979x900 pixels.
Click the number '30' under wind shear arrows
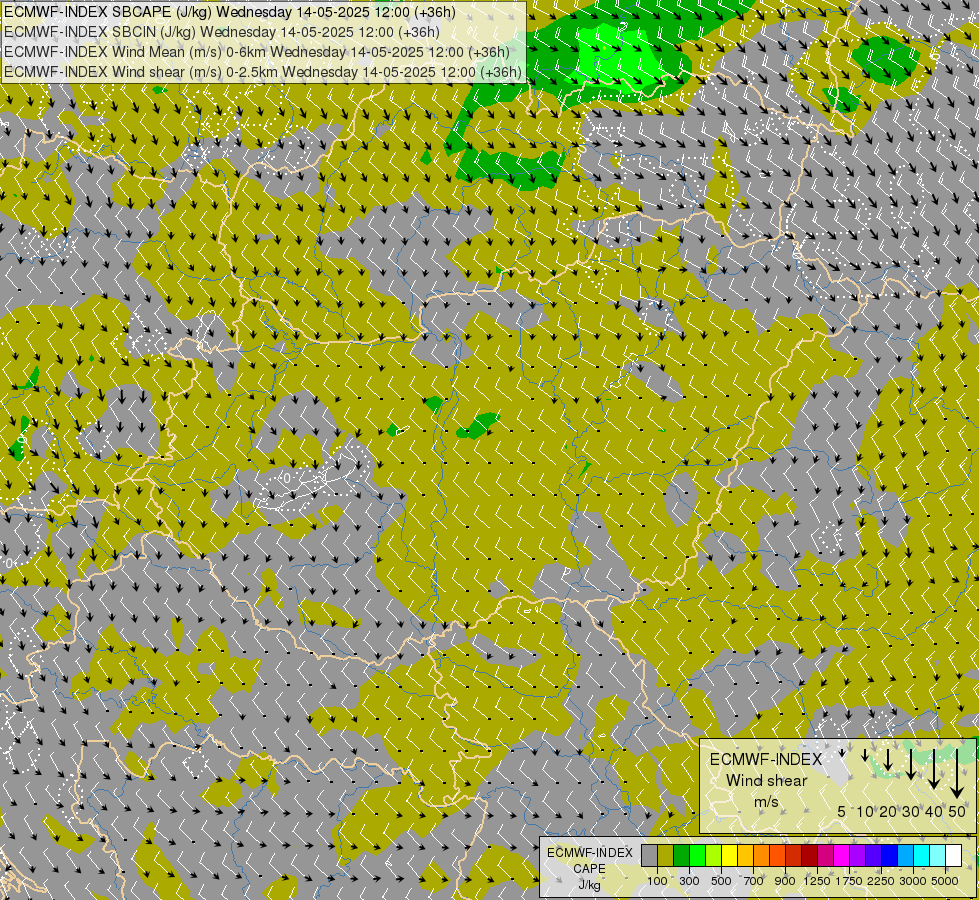click(x=911, y=811)
